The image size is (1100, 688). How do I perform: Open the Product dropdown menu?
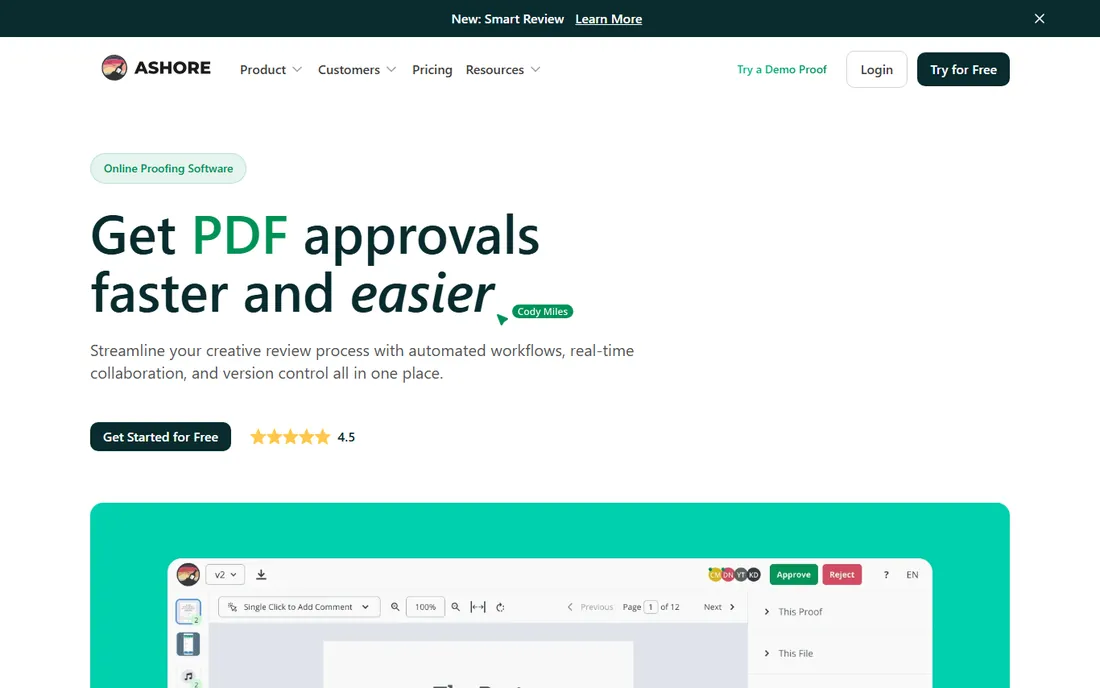click(x=271, y=69)
